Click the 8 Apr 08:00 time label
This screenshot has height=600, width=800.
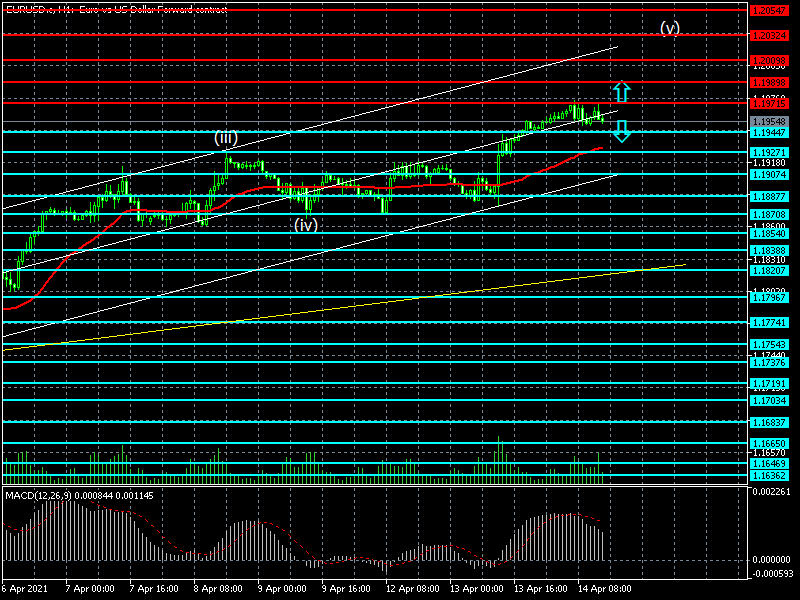[218, 588]
